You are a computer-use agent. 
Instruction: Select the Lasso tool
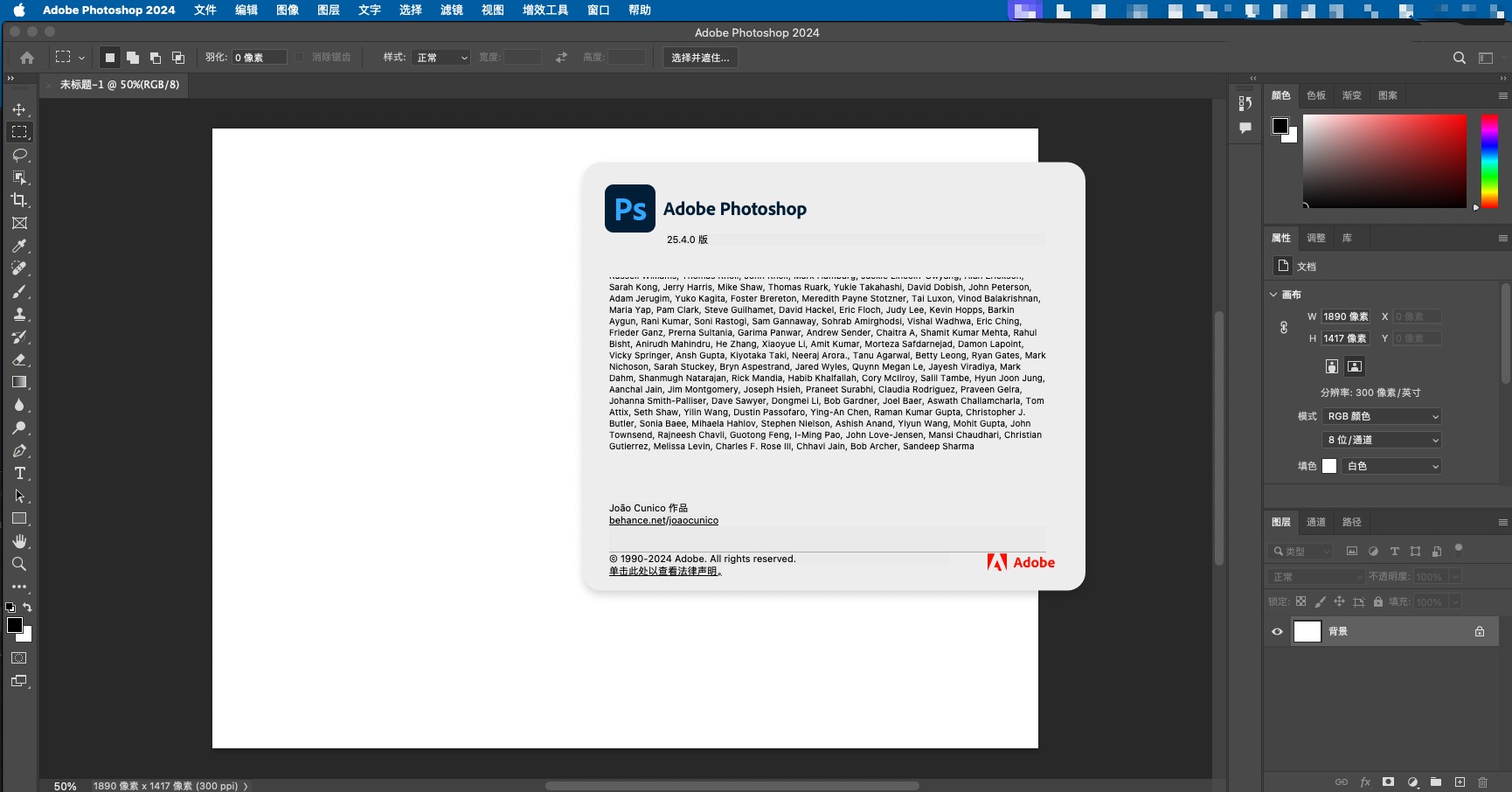pyautogui.click(x=19, y=156)
